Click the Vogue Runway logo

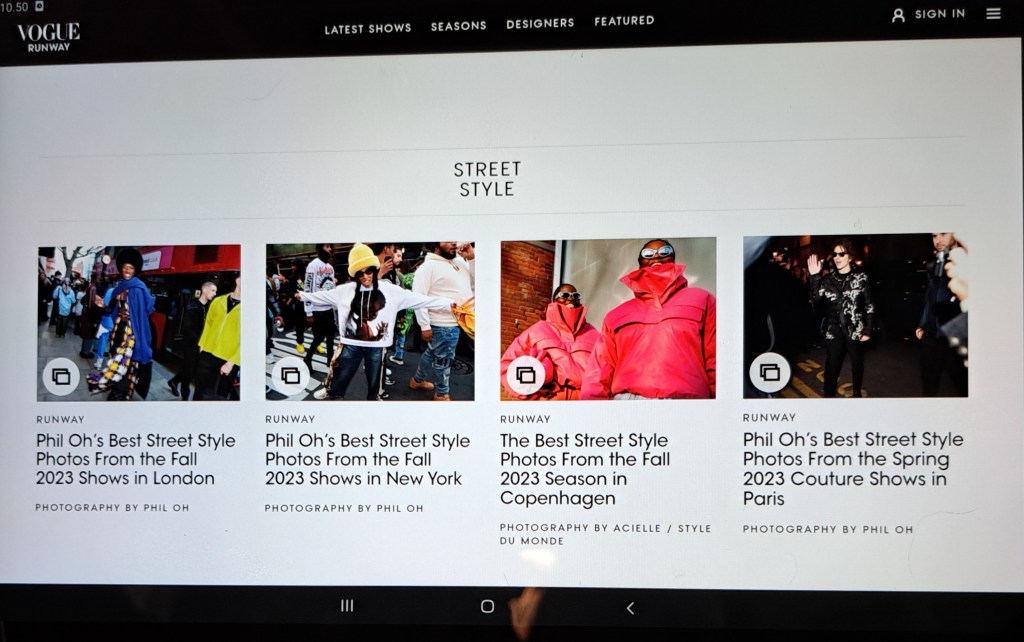[x=48, y=37]
